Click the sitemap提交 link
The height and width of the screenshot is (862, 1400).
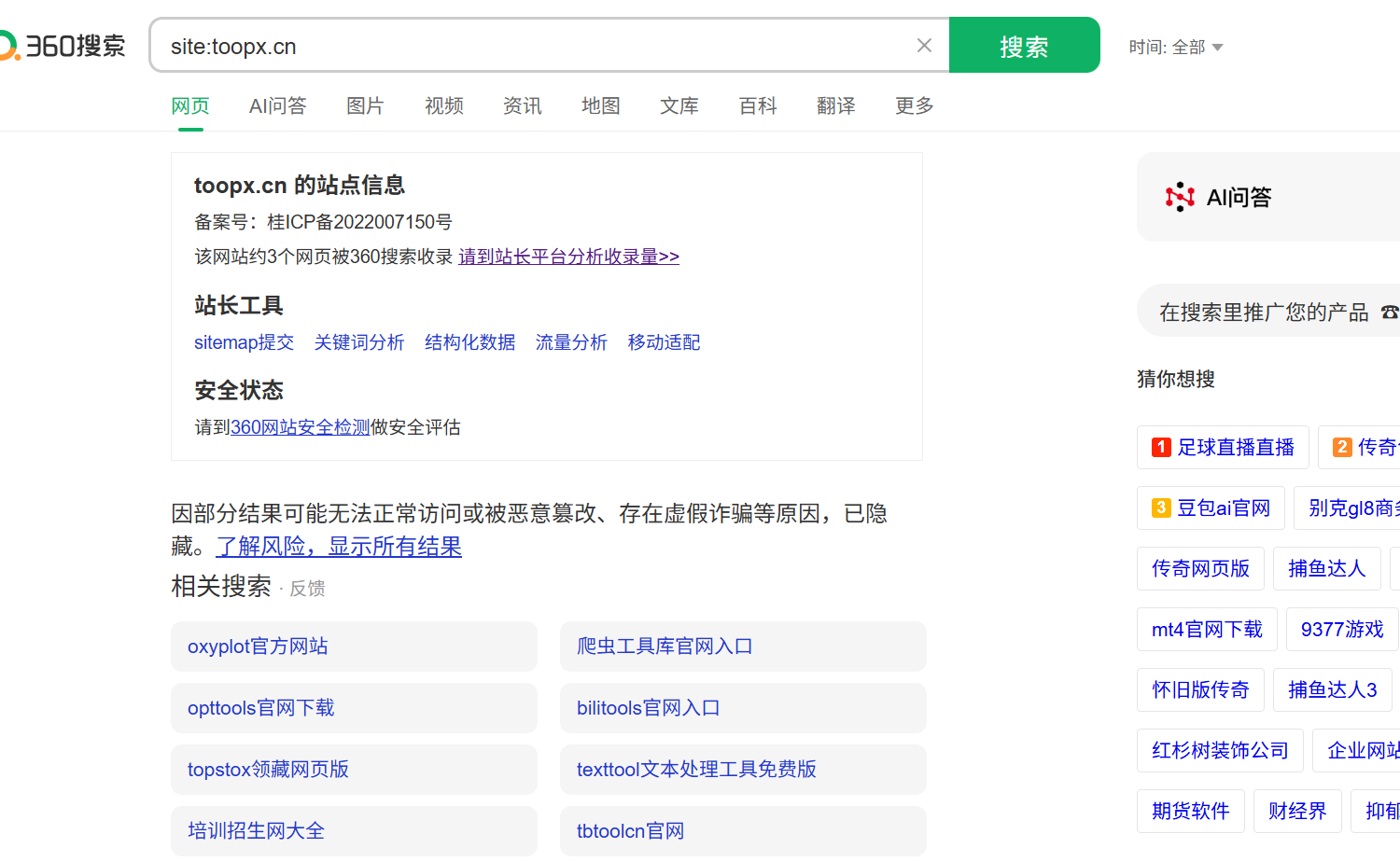coord(244,342)
